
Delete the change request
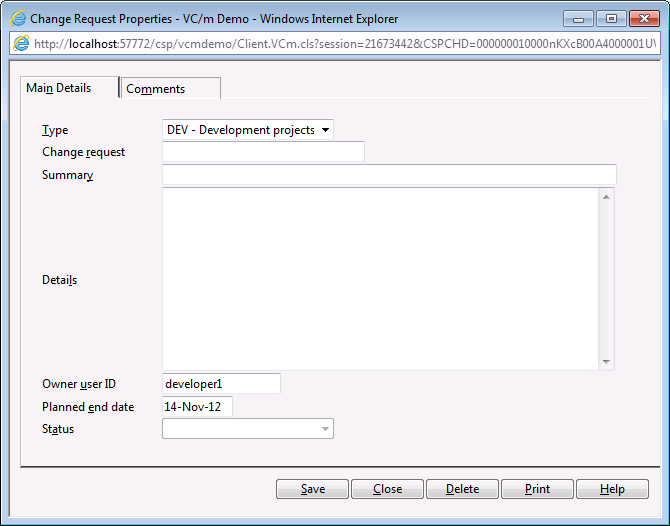[x=462, y=489]
